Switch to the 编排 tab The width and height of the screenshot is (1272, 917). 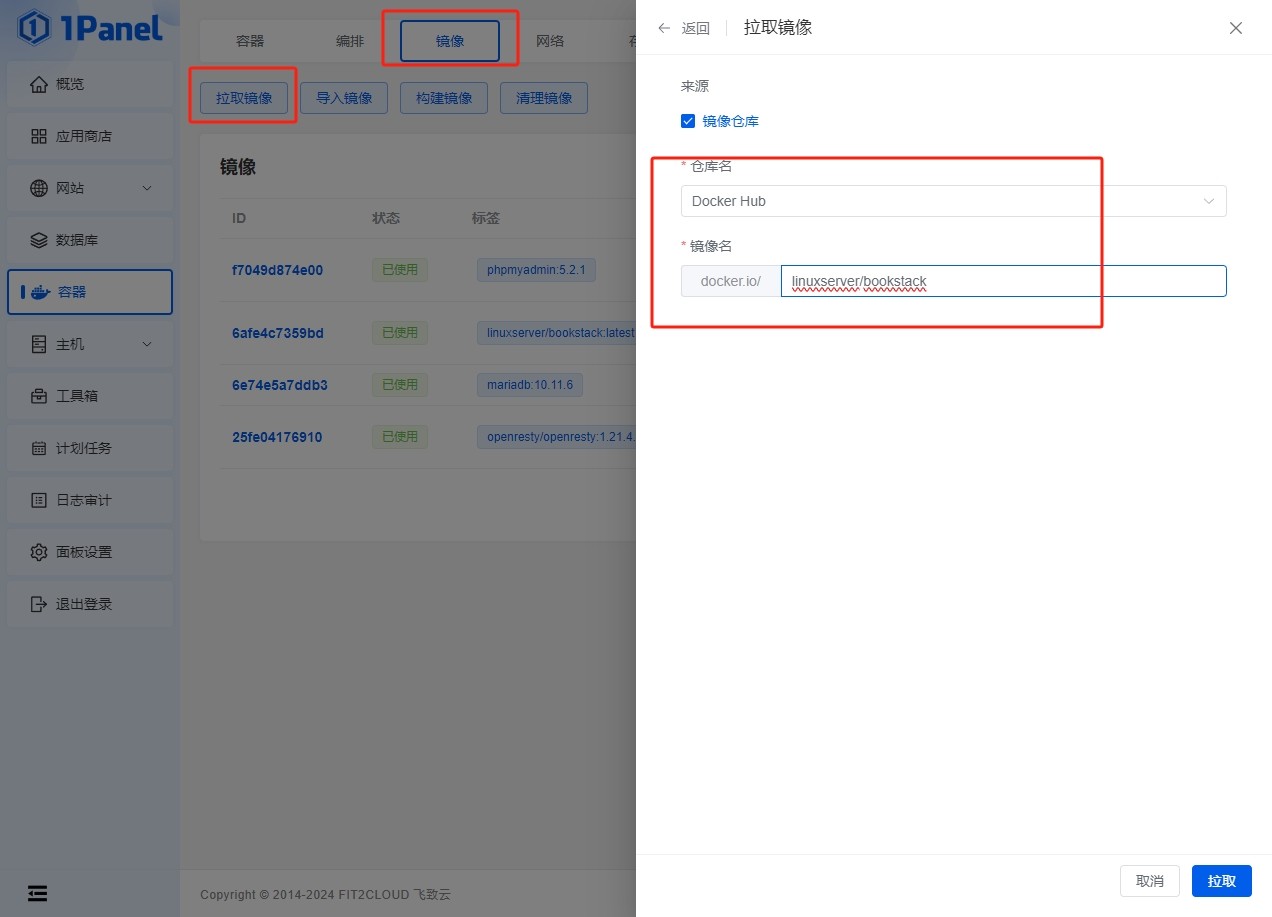click(350, 41)
